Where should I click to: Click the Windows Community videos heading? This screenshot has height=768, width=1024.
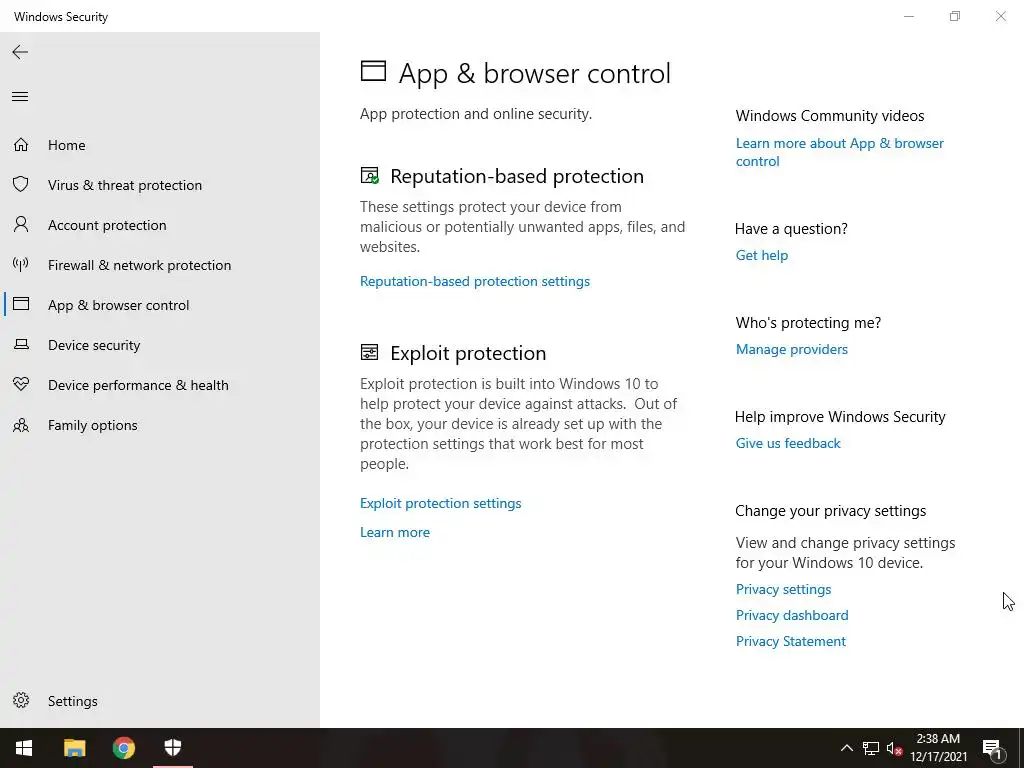pos(830,116)
